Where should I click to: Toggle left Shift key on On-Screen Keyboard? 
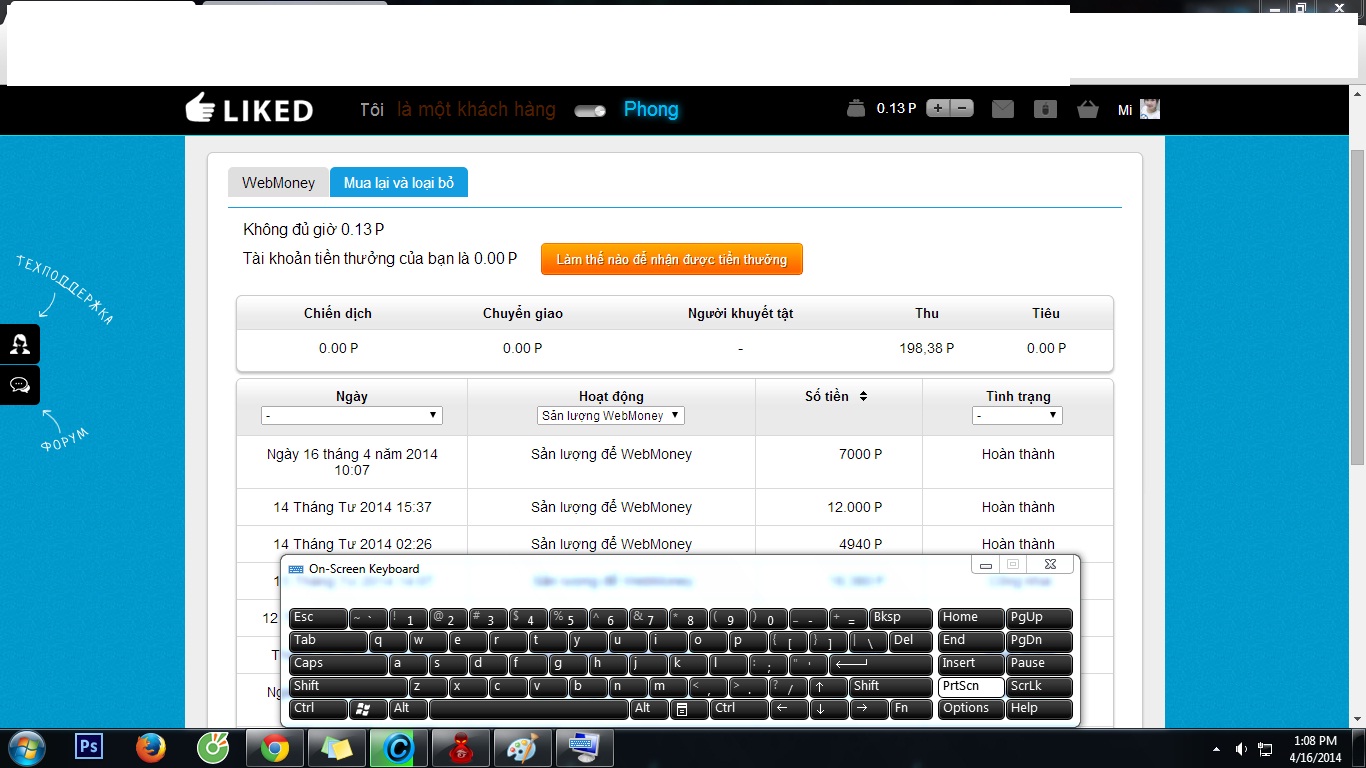coord(348,688)
